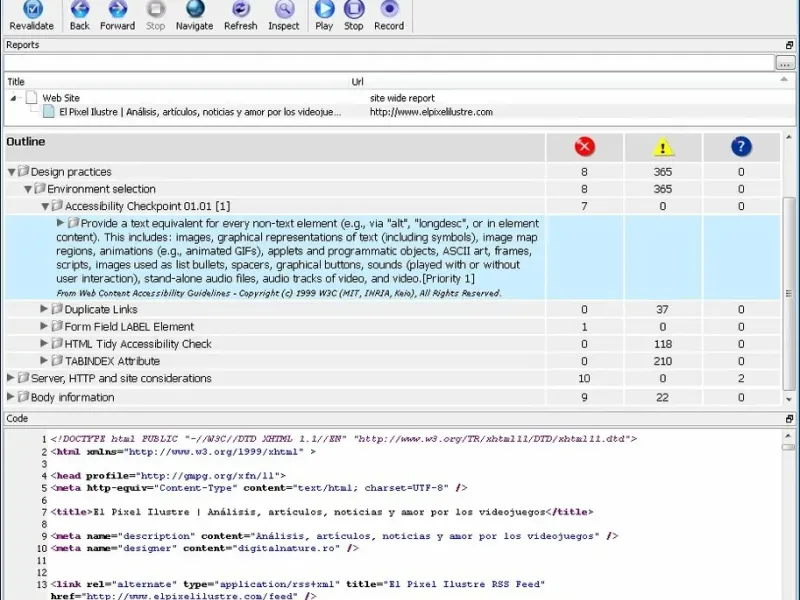Open Navigate globe icon
This screenshot has width=800, height=600.
[x=194, y=9]
